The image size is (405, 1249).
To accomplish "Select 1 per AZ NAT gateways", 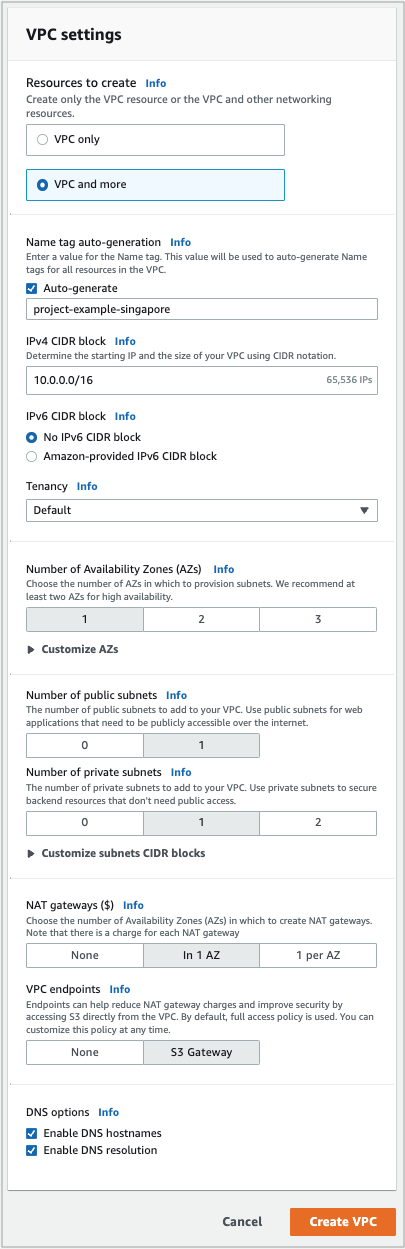I will 318,955.
